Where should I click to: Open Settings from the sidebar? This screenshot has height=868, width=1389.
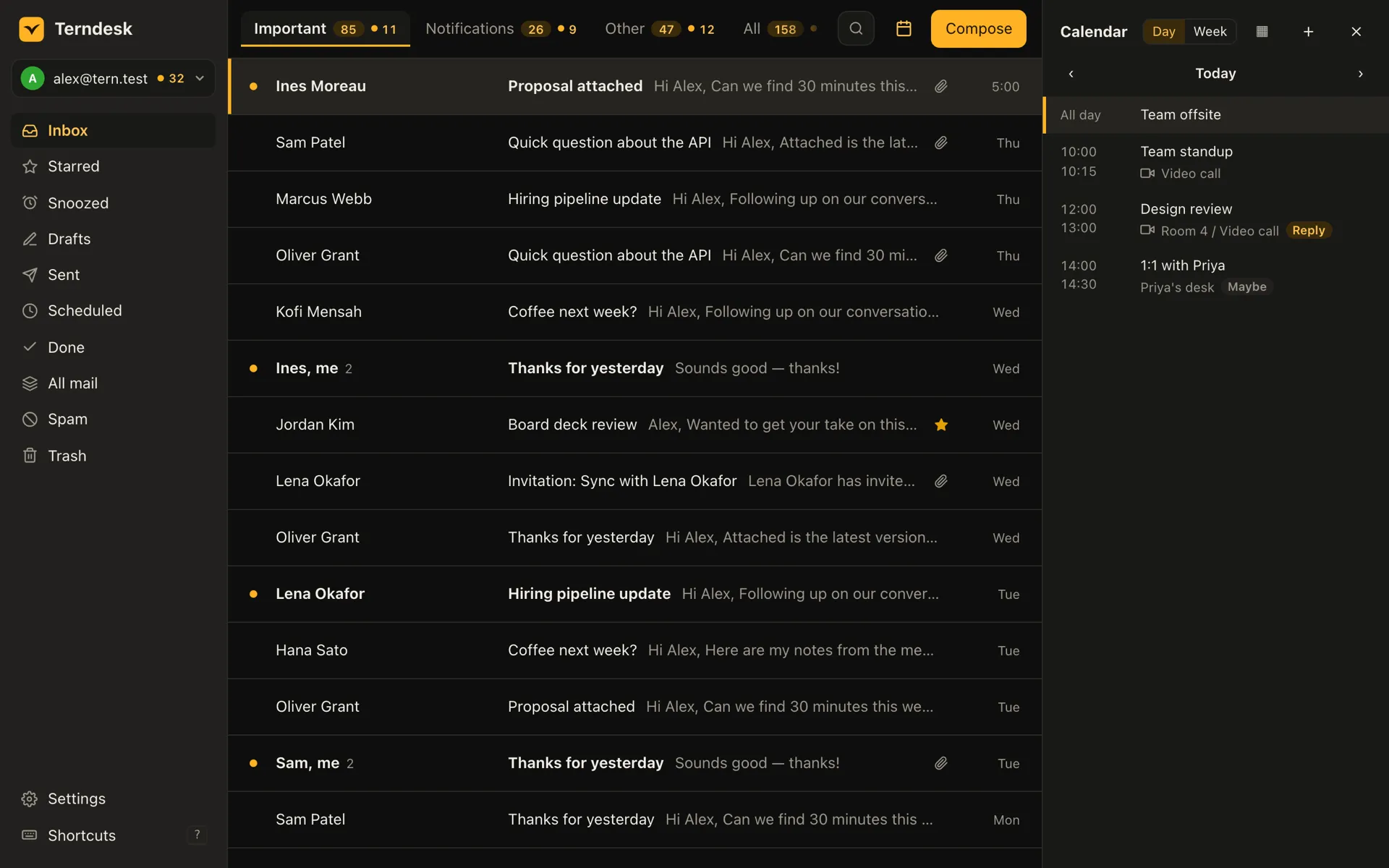click(114, 799)
